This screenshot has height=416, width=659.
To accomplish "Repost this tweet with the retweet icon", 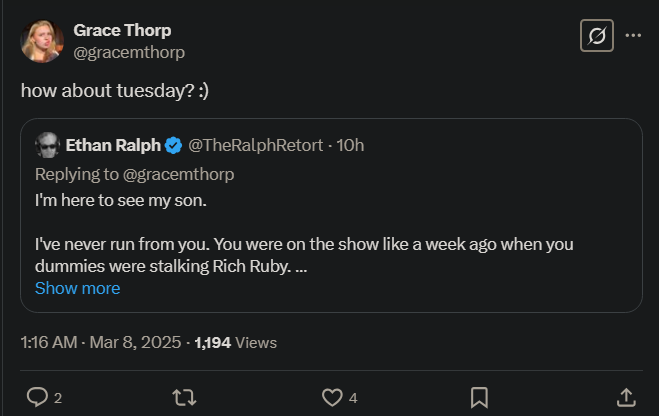I will pyautogui.click(x=184, y=397).
